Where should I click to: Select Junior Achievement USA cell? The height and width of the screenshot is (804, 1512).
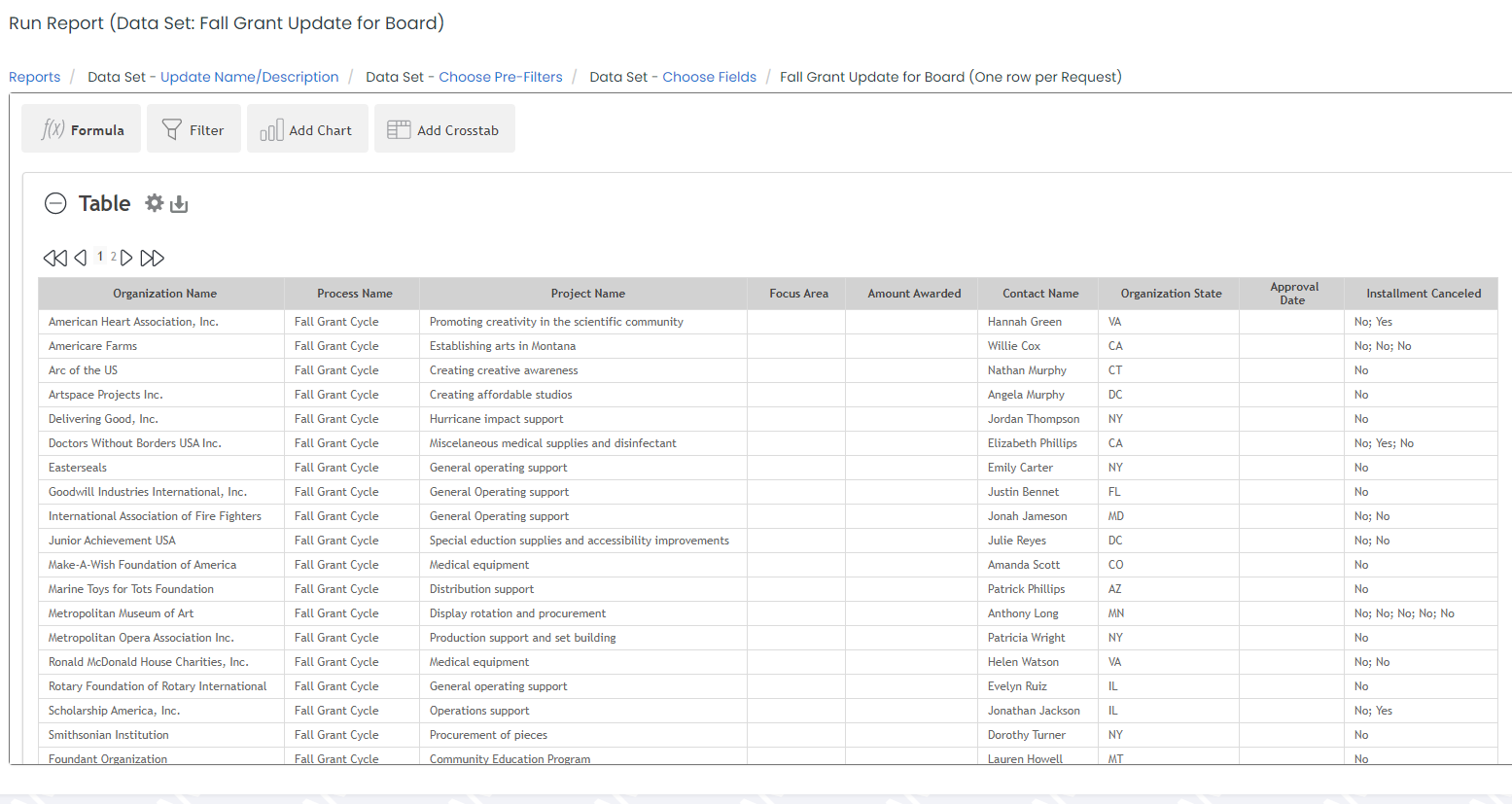coord(161,541)
